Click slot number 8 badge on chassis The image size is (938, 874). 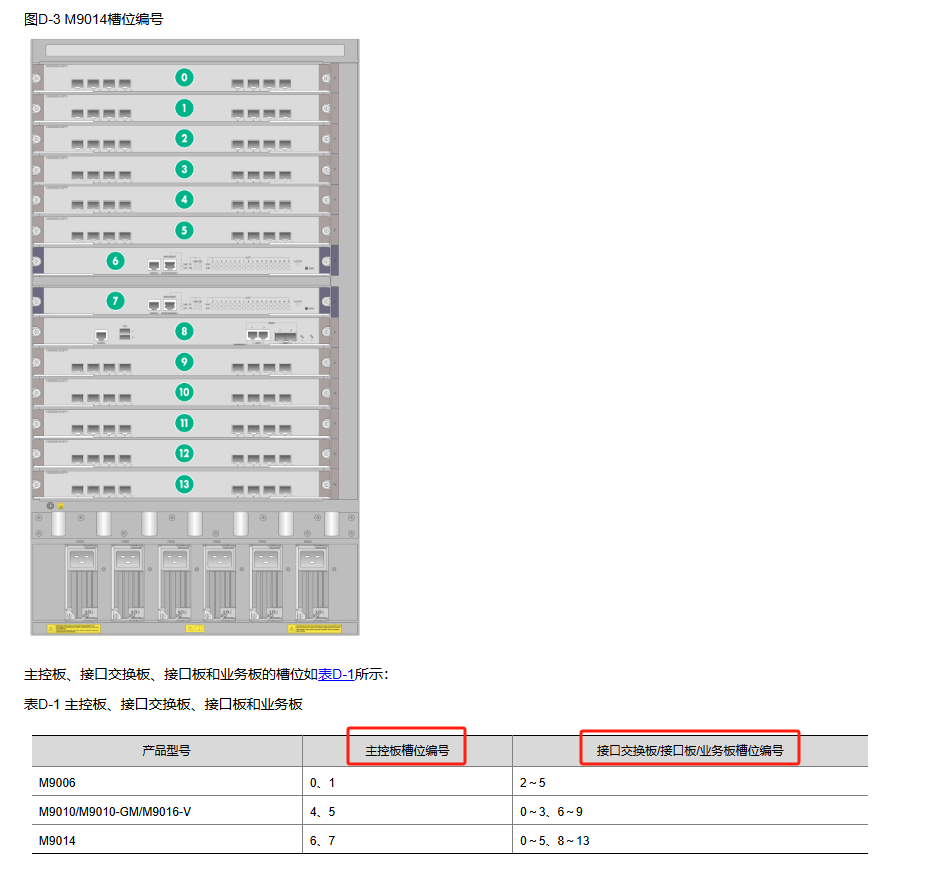[x=184, y=331]
